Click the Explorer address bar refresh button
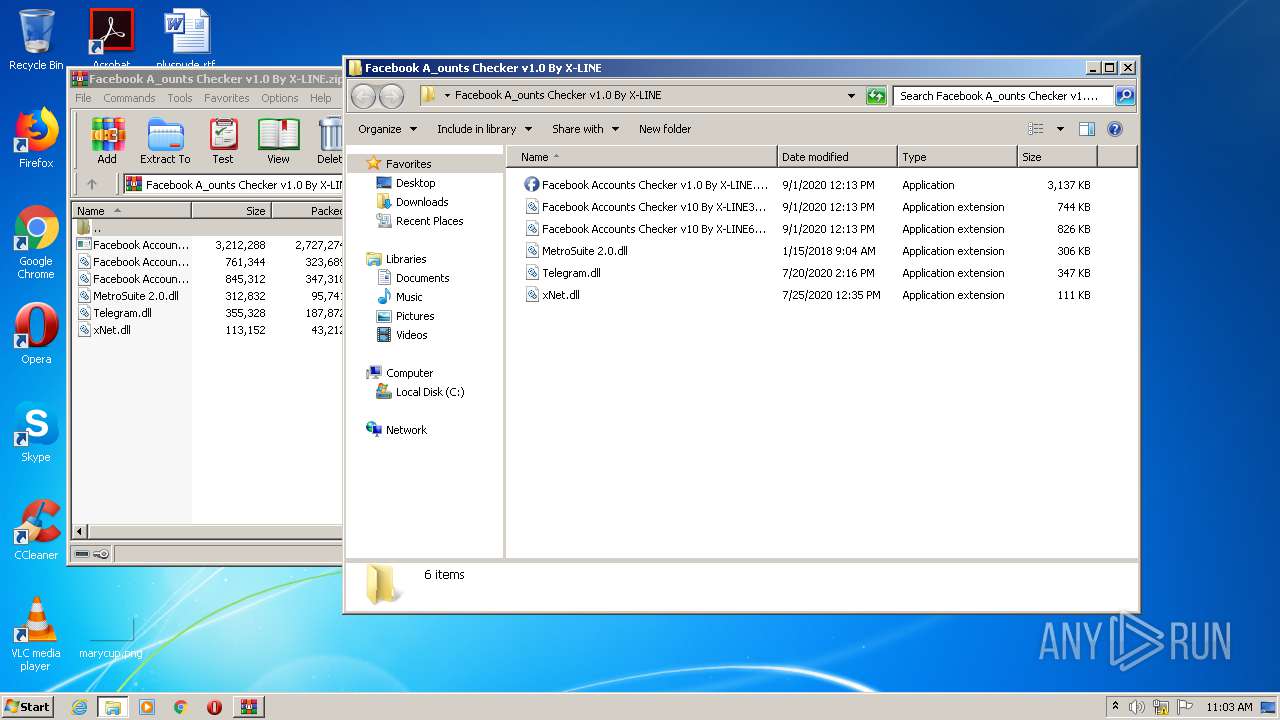This screenshot has width=1280, height=720. pos(876,96)
